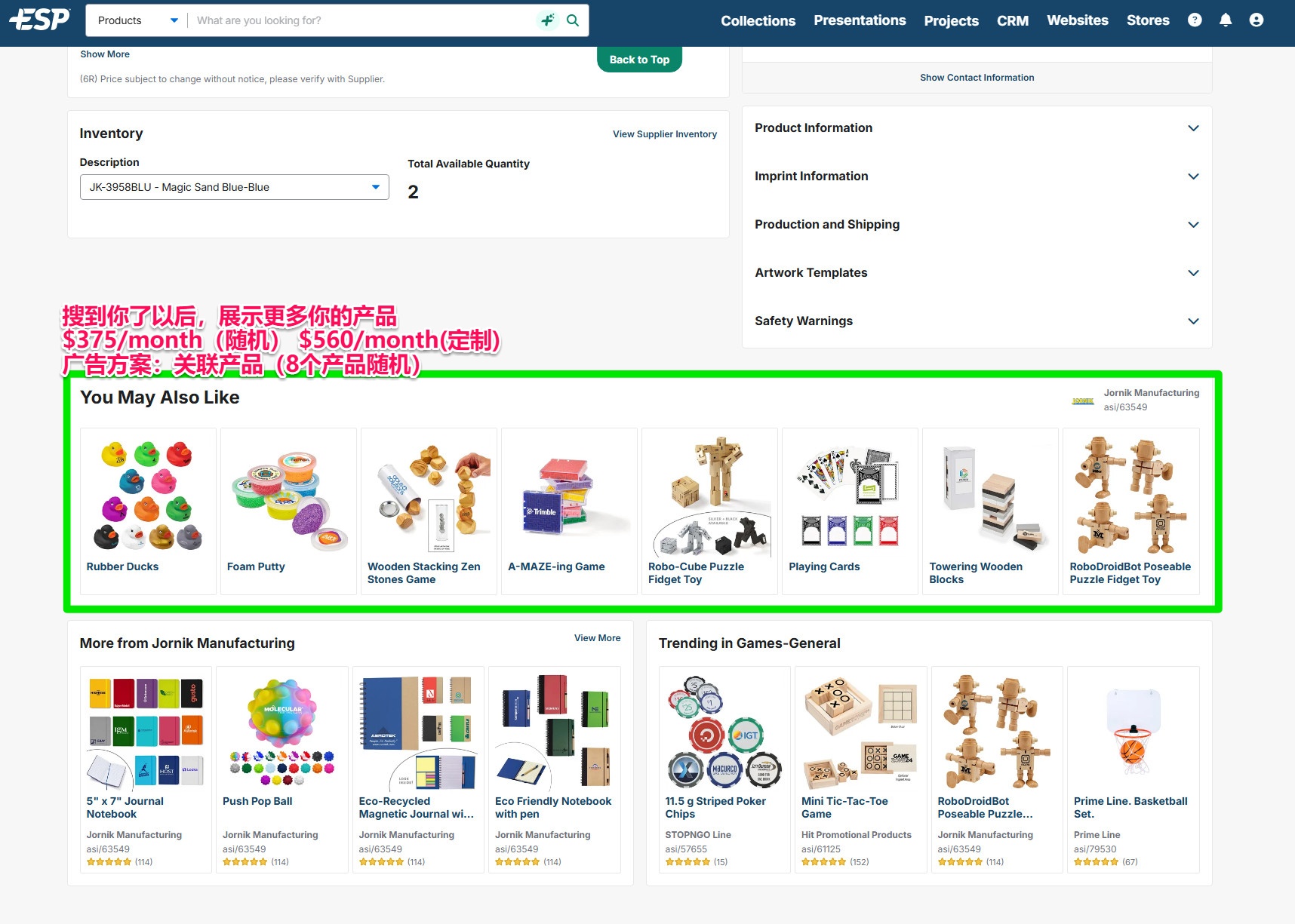Click Show Contact Information link
Image resolution: width=1295 pixels, height=924 pixels.
coord(977,78)
